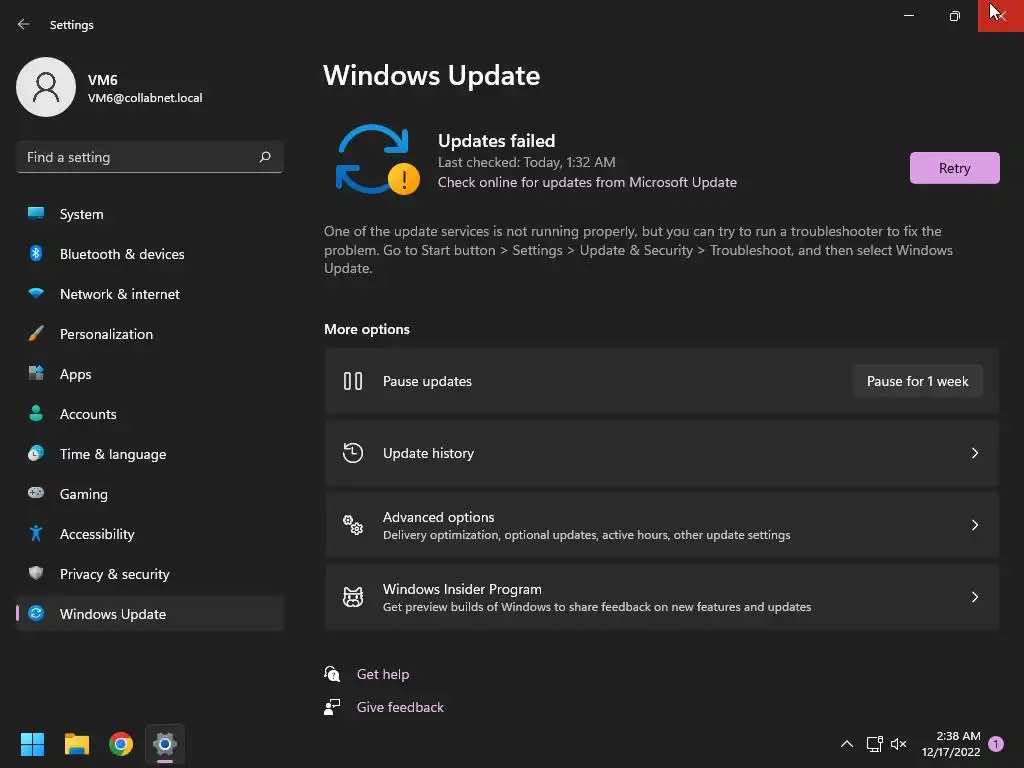The height and width of the screenshot is (768, 1024).
Task: Open Personalization settings
Action: (x=150, y=334)
